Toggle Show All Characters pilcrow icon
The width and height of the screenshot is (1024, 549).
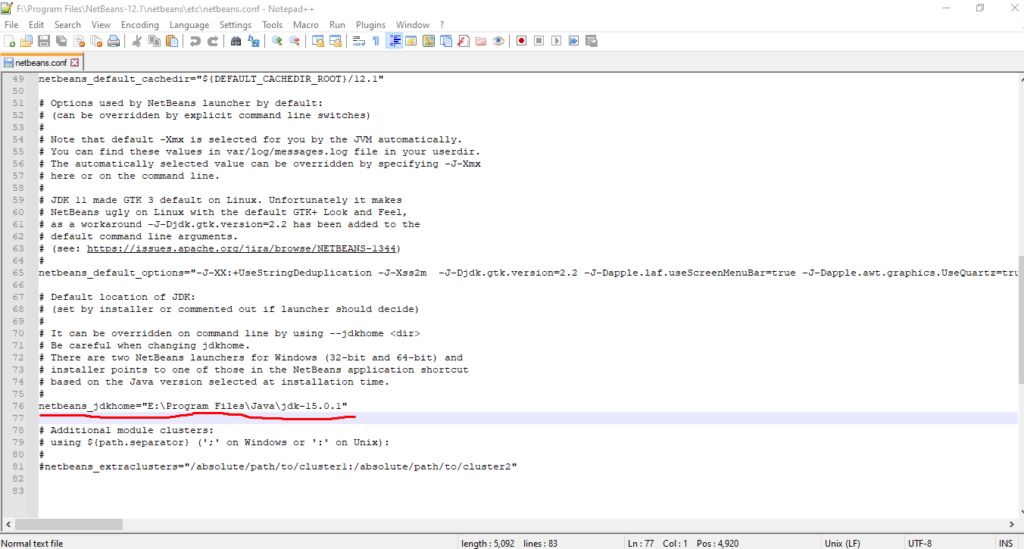click(x=375, y=41)
